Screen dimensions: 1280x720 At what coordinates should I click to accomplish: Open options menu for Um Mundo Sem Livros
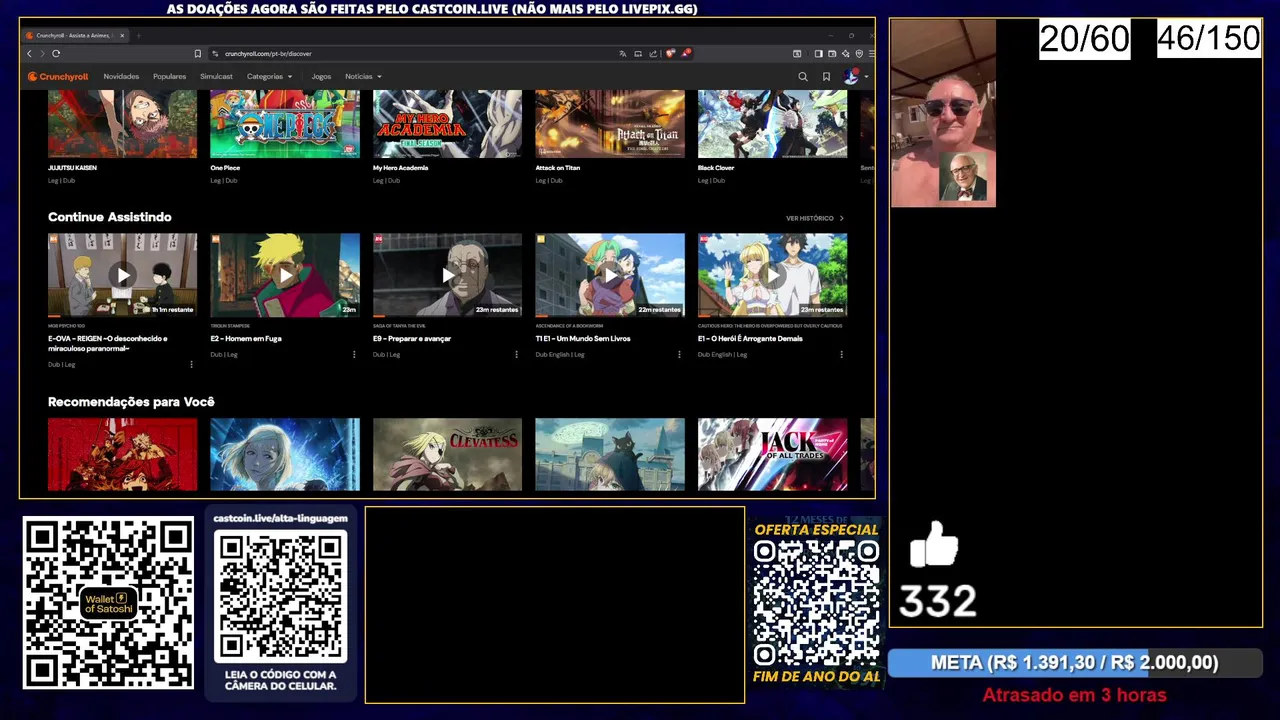click(x=679, y=354)
